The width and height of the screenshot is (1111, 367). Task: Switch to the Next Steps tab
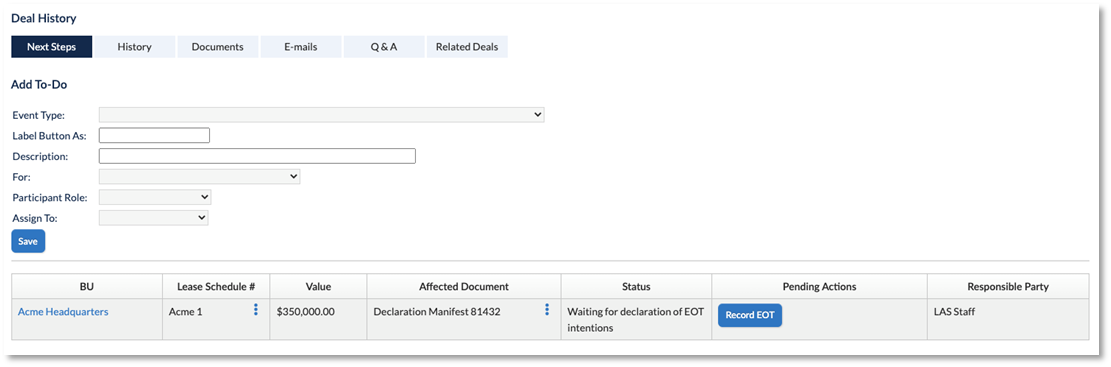pos(52,47)
